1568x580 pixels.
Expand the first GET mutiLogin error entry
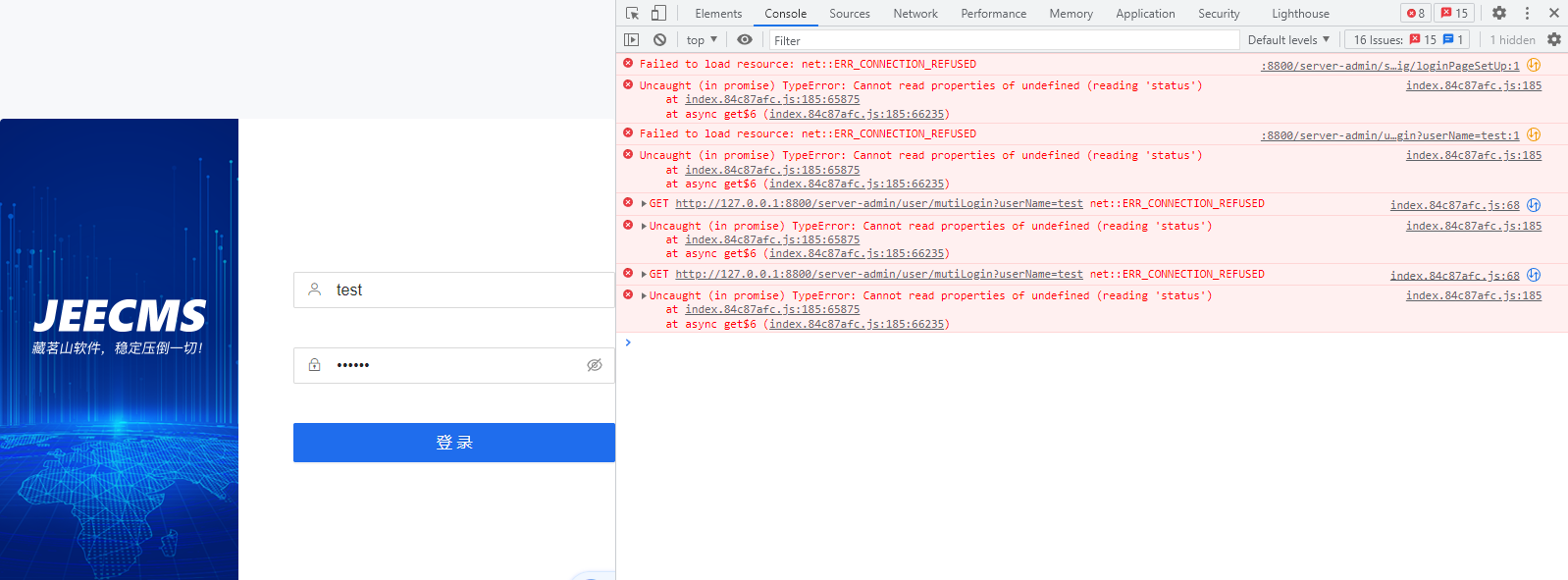pos(644,204)
